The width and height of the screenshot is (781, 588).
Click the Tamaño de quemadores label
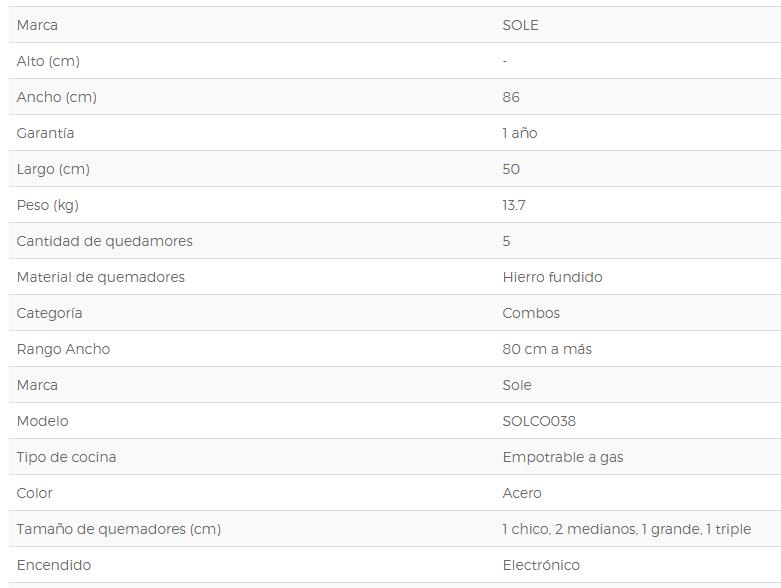point(119,529)
